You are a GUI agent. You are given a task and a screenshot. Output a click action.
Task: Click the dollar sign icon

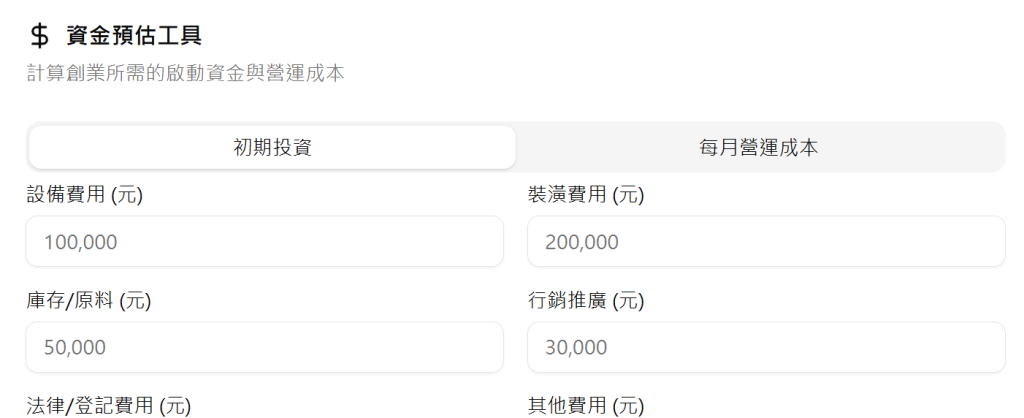coord(39,36)
